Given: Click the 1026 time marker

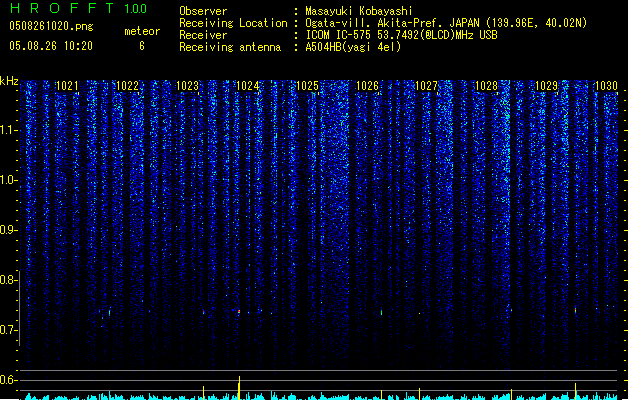Looking at the screenshot, I should (367, 86).
